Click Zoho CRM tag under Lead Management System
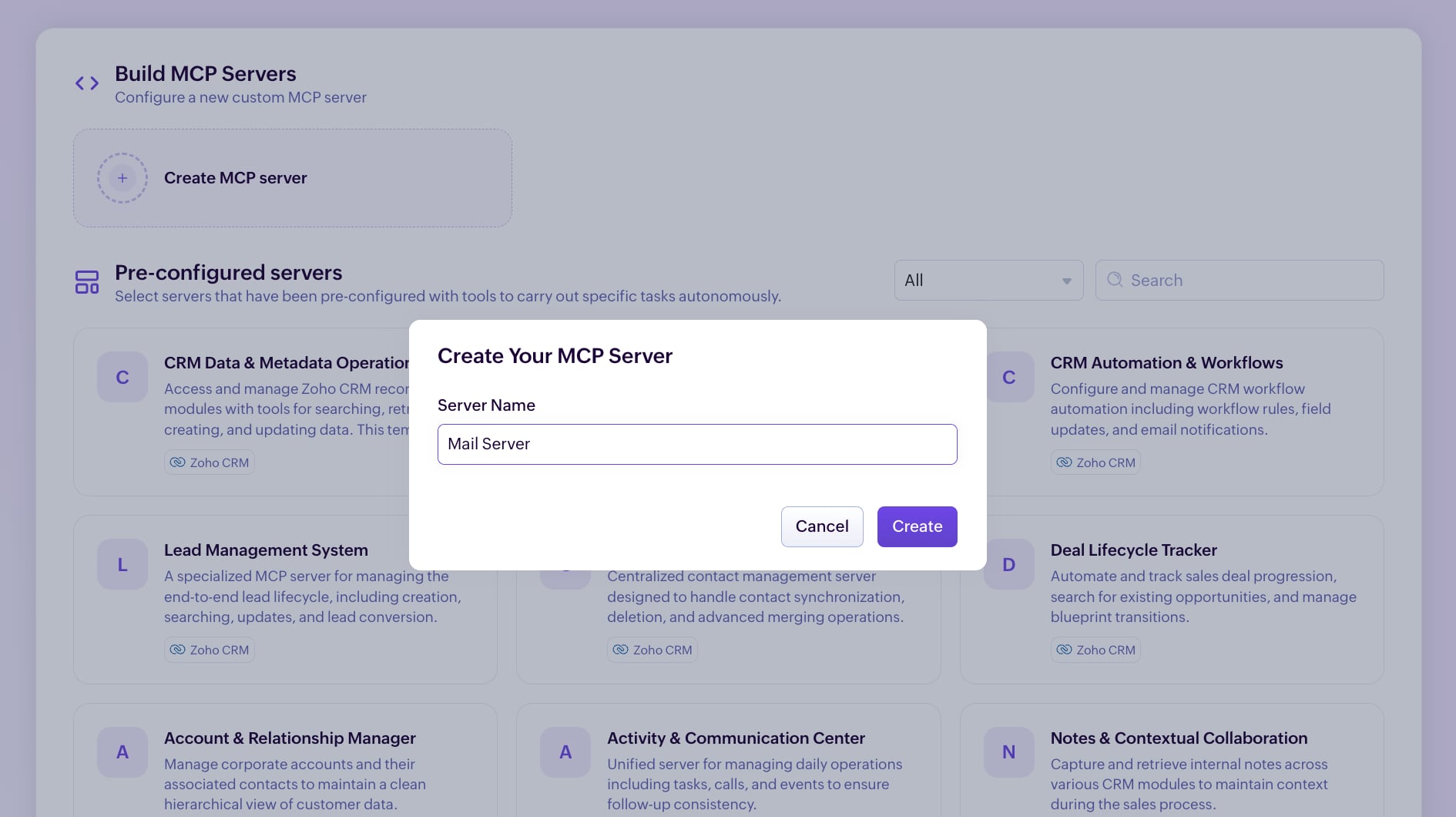 (x=210, y=650)
